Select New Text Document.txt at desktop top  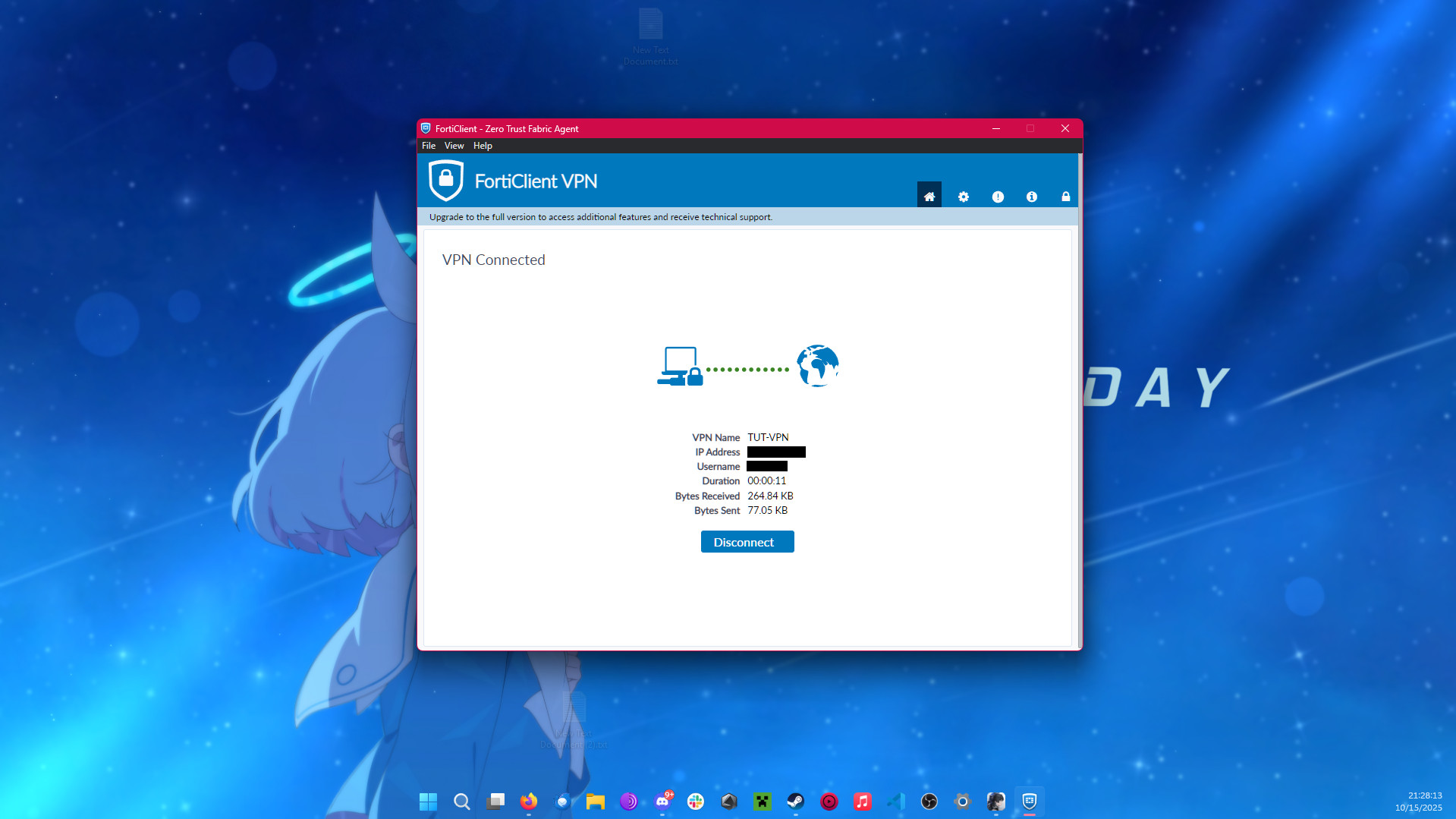coord(651,37)
